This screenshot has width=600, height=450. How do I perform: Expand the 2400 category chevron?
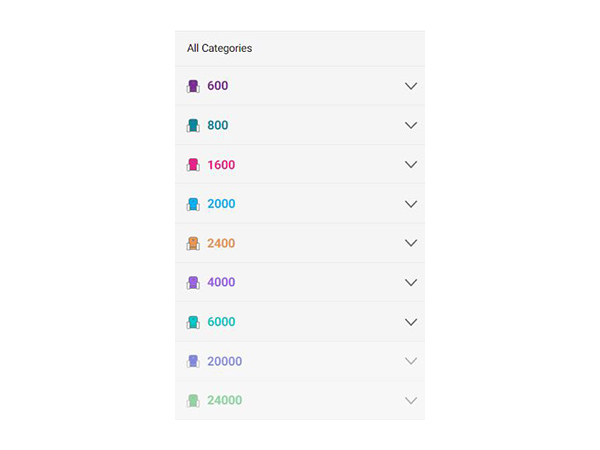pos(410,243)
